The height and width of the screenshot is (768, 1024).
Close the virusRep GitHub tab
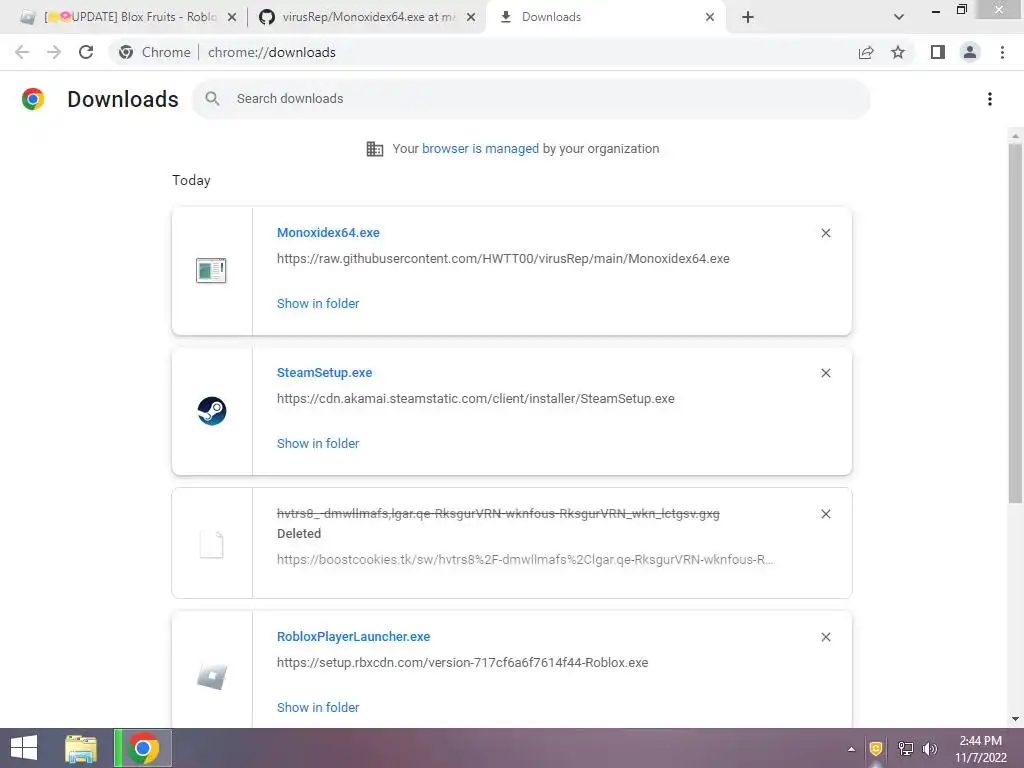tap(471, 17)
